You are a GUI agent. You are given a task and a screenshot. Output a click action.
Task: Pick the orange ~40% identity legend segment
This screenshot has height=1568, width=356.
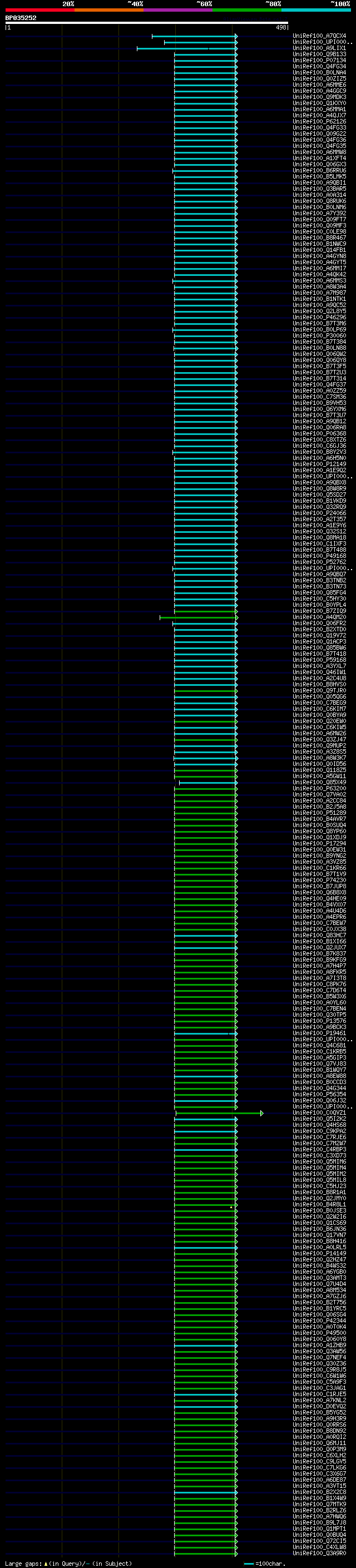coord(109,10)
